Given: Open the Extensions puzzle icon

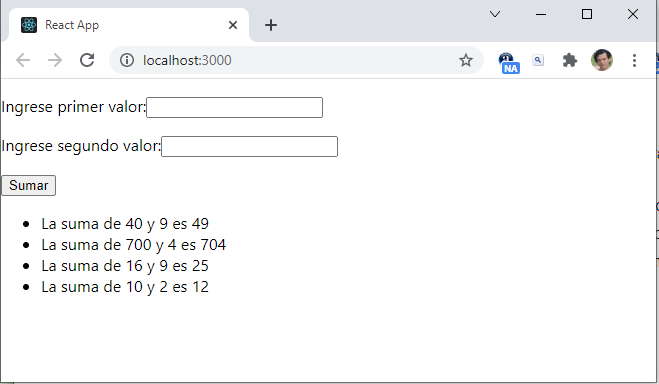Looking at the screenshot, I should [x=569, y=60].
